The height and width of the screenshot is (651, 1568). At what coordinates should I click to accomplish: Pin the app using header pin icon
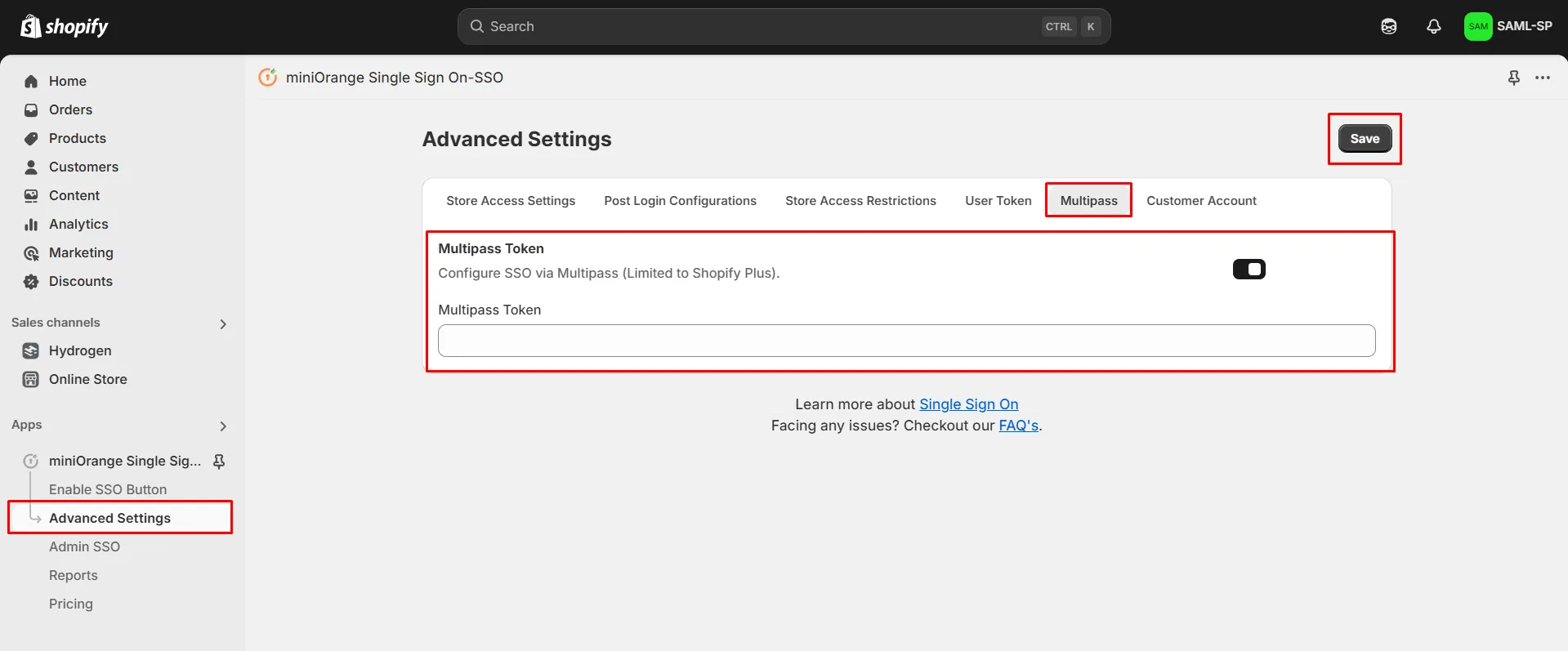pyautogui.click(x=1513, y=78)
